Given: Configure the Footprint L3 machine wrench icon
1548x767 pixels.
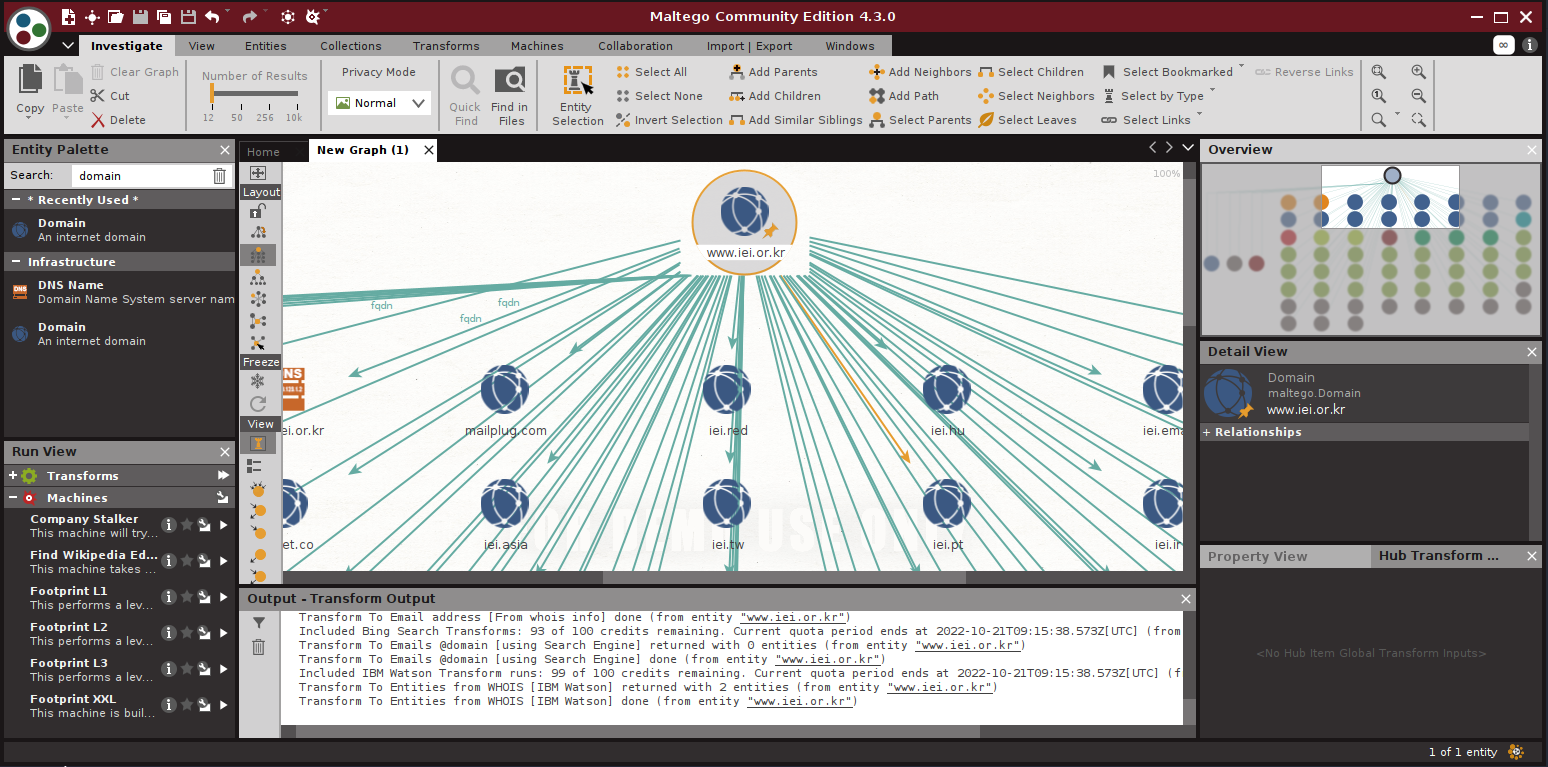Looking at the screenshot, I should (205, 669).
